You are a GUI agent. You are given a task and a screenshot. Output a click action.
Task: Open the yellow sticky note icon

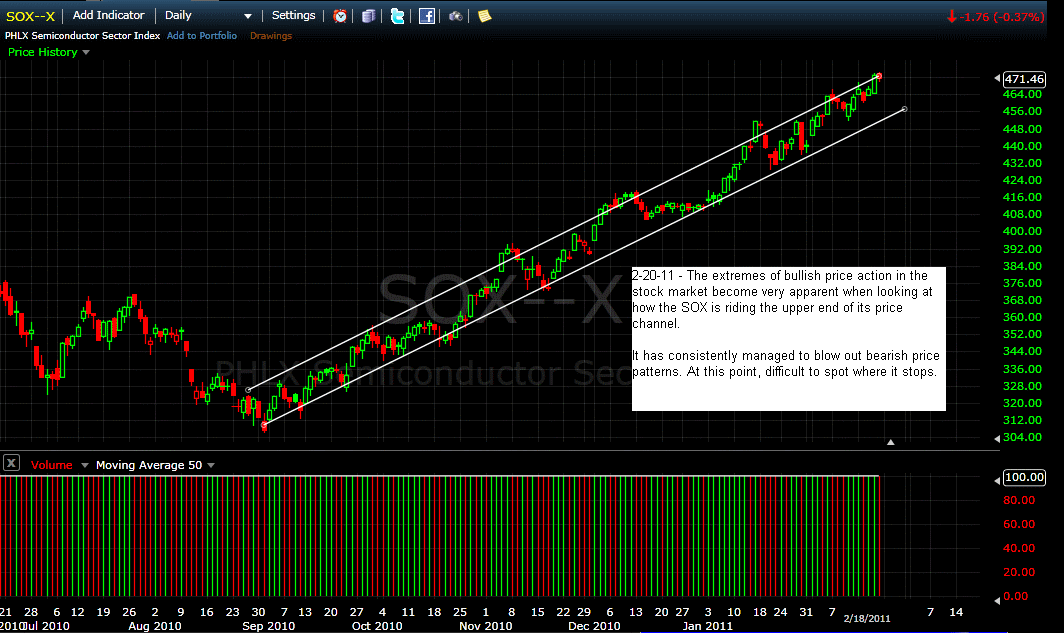[x=484, y=16]
